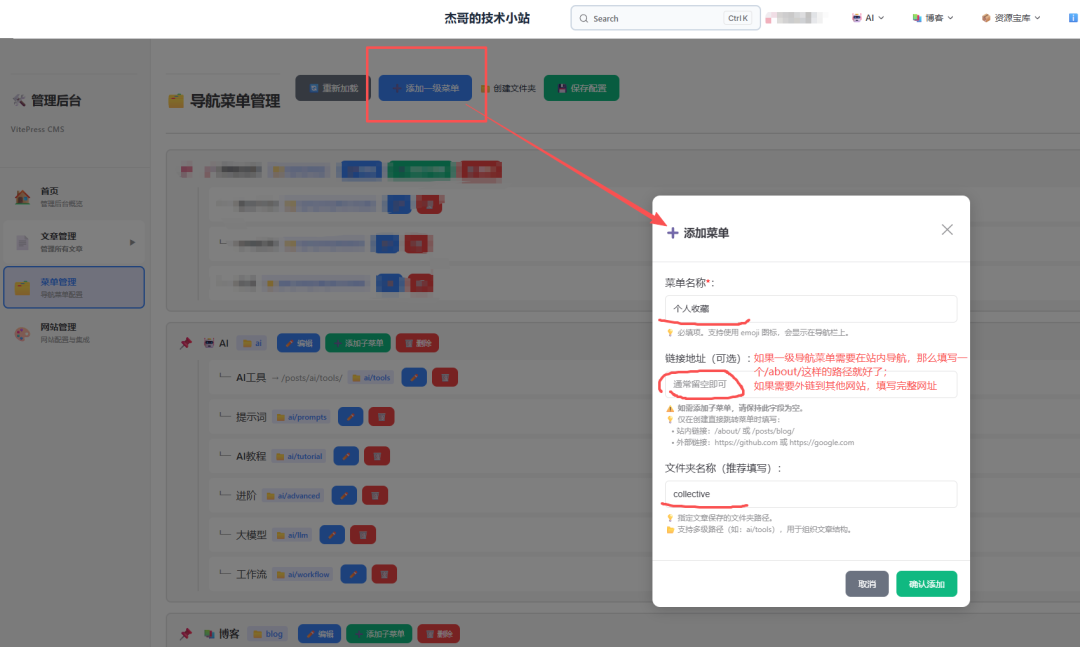Click the edit pencil icon for 进阶 row
This screenshot has width=1080, height=647.
coord(344,494)
